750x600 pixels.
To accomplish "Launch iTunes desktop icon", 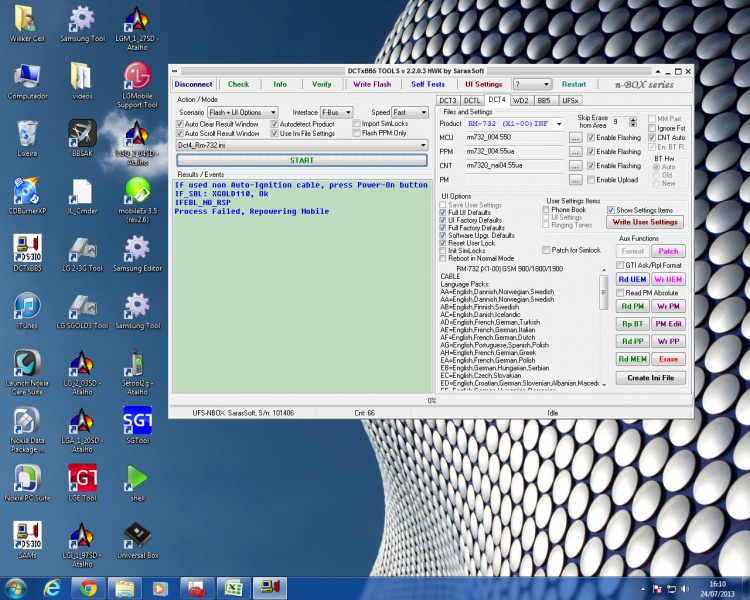I will point(27,311).
